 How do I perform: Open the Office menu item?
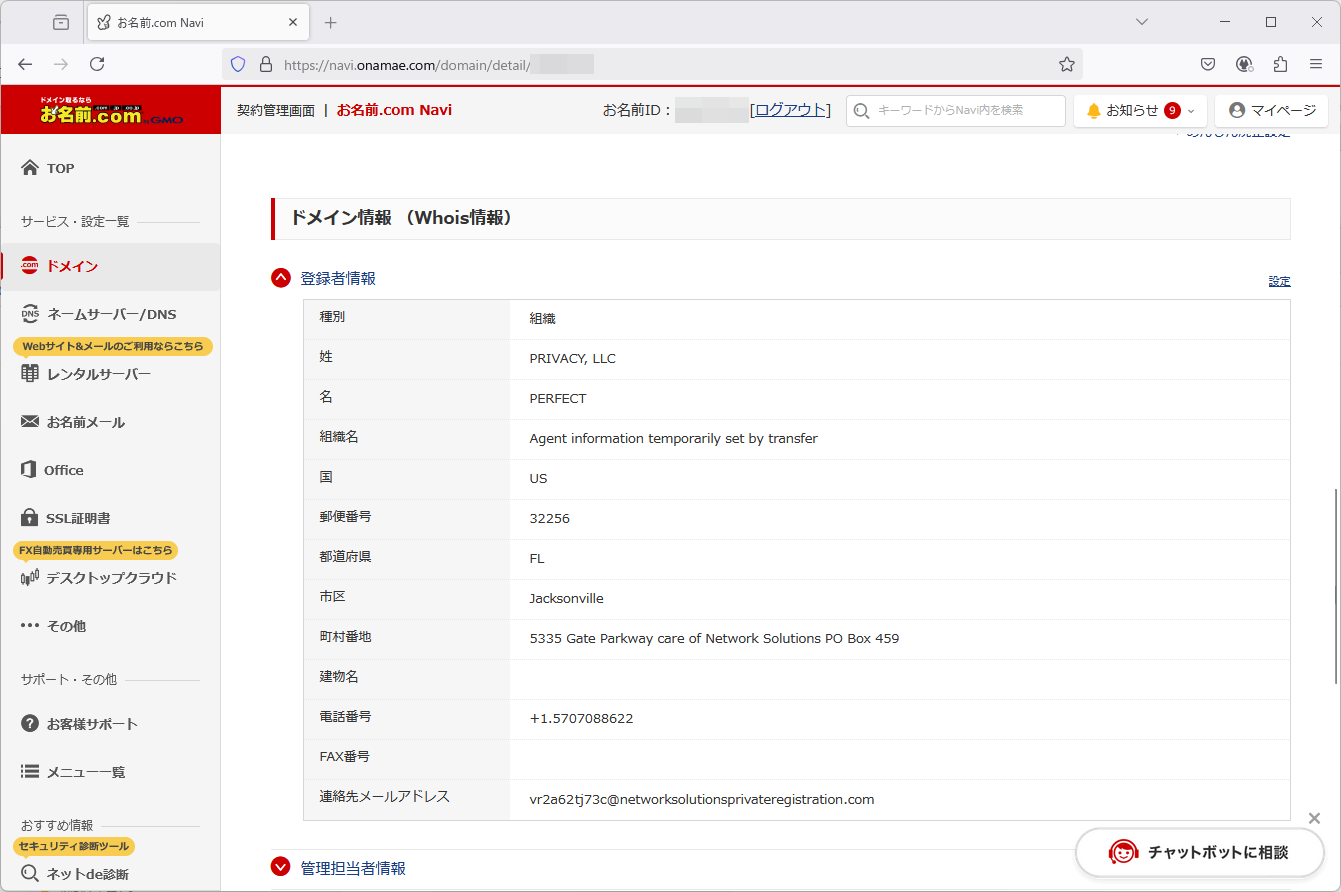63,470
